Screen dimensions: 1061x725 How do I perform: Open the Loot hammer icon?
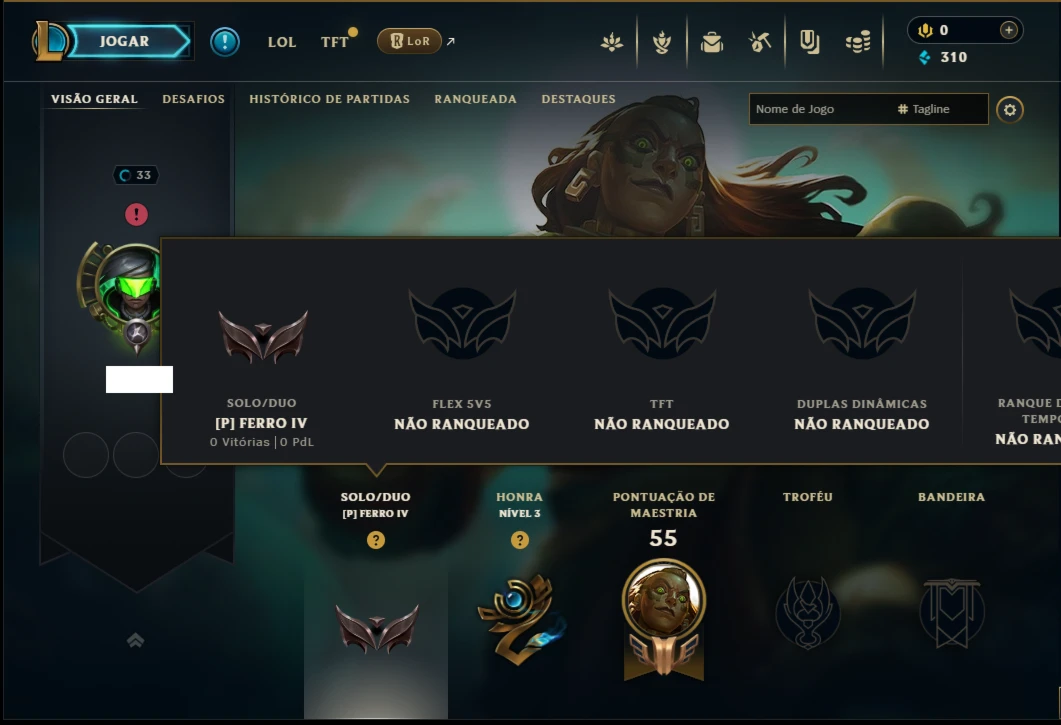pos(760,42)
